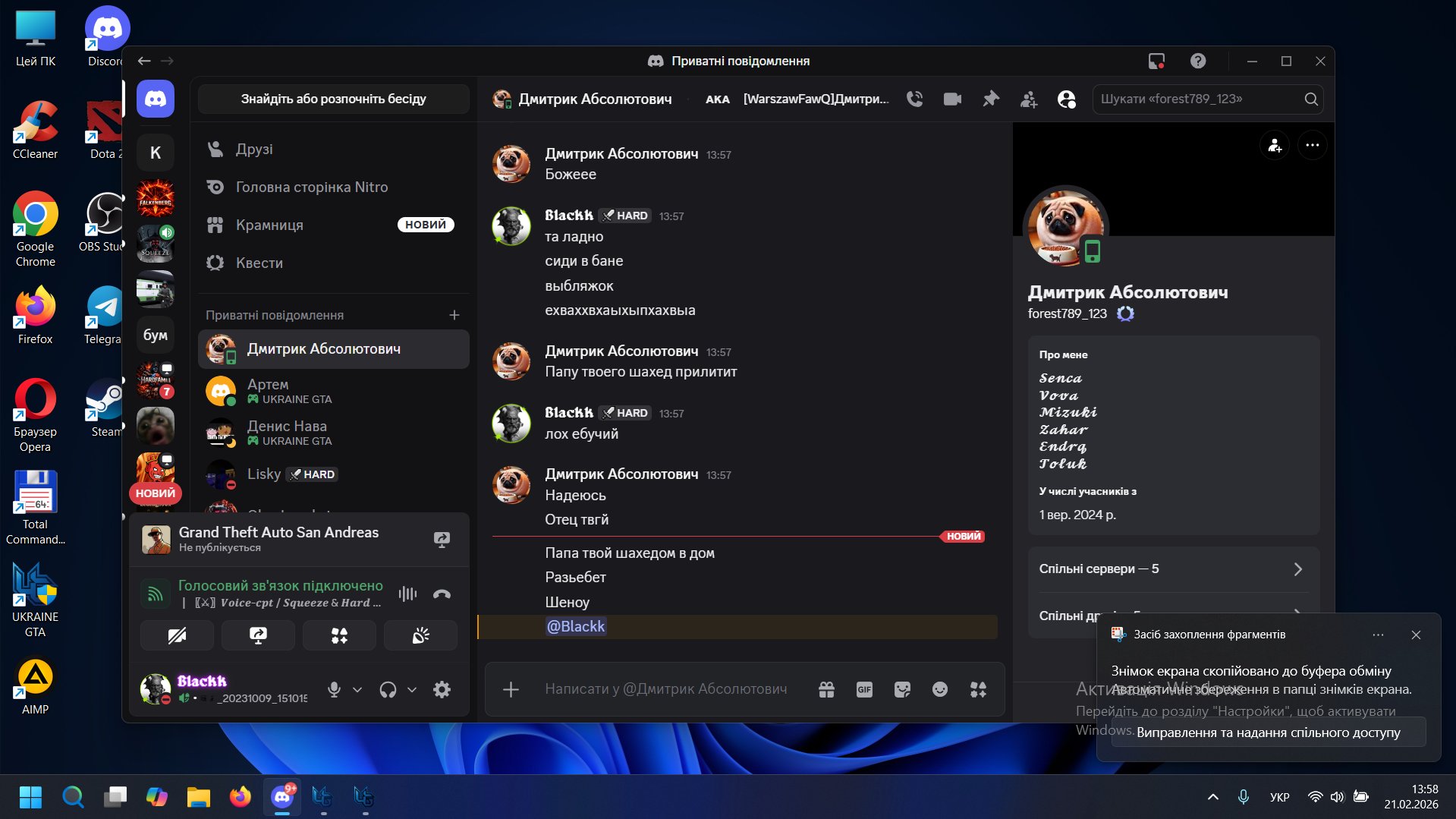Select the Дмитрик Абсолютович conversation
The height and width of the screenshot is (819, 1456).
pyautogui.click(x=334, y=349)
